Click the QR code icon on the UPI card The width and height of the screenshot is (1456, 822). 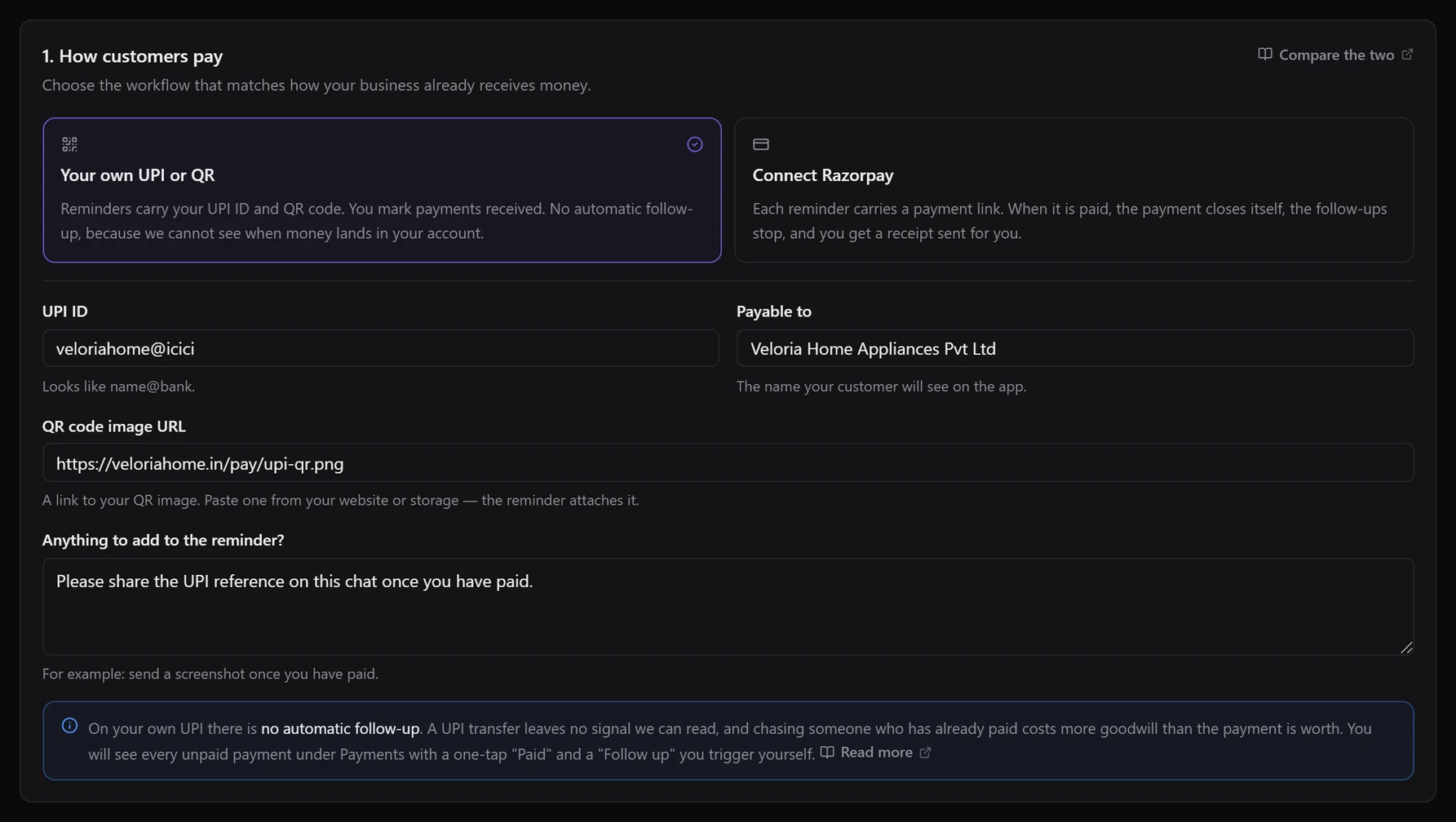(69, 144)
